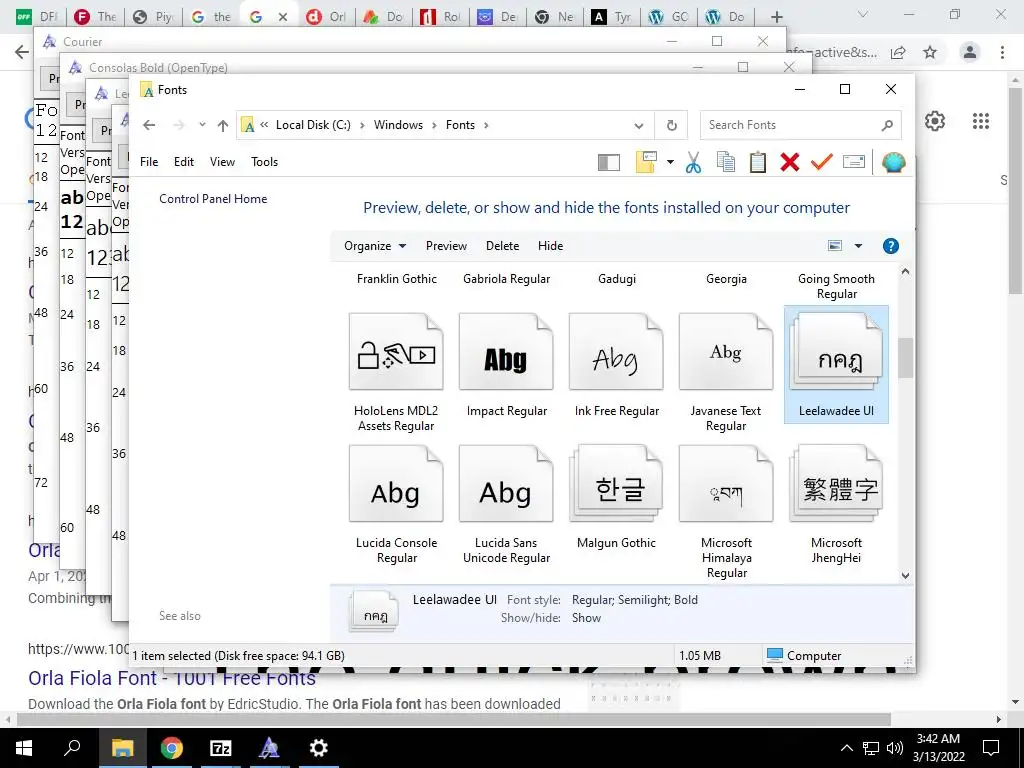
Task: Click the Gadugi font label
Action: pyautogui.click(x=616, y=279)
